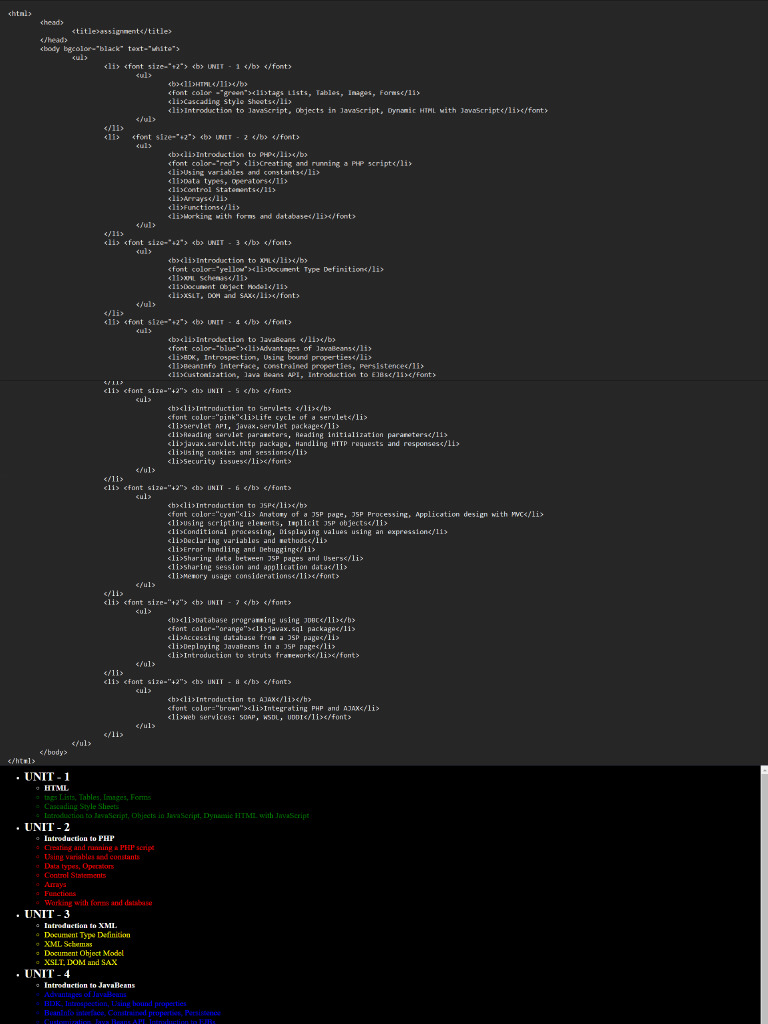Click rendered bold "Introduction to JavaBeans" item

(89, 985)
